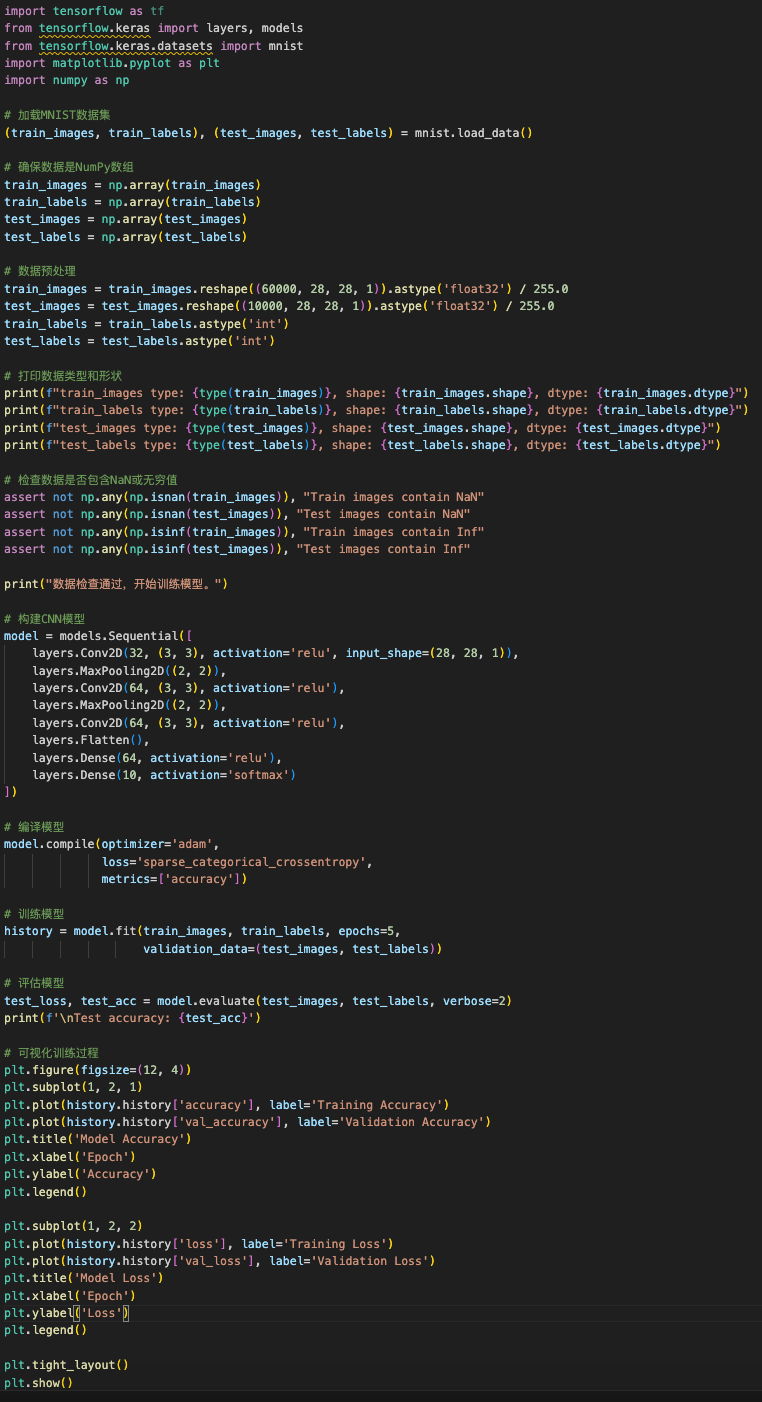The image size is (762, 1402).
Task: Click the print line starting 'train_labels type:'
Action: (x=376, y=410)
